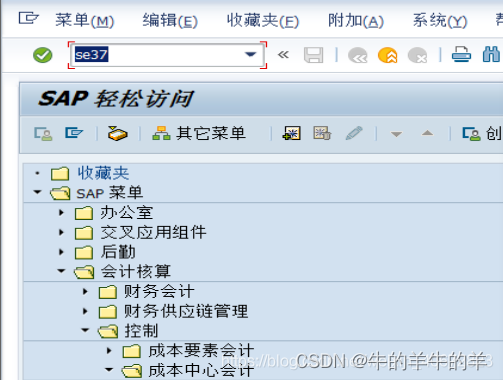The width and height of the screenshot is (503, 380).
Task: Select the 交叉应用组件 tree item
Action: [153, 232]
